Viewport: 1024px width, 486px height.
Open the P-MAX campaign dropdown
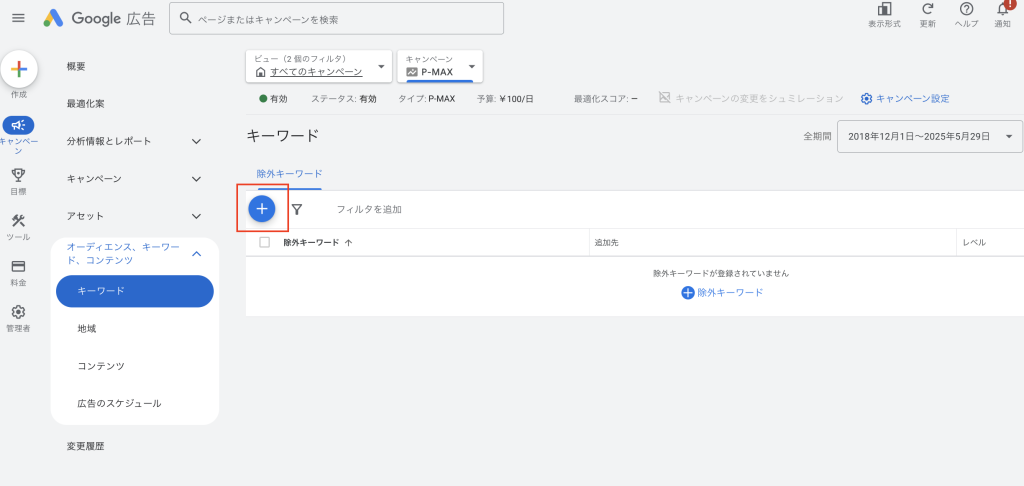pyautogui.click(x=440, y=67)
